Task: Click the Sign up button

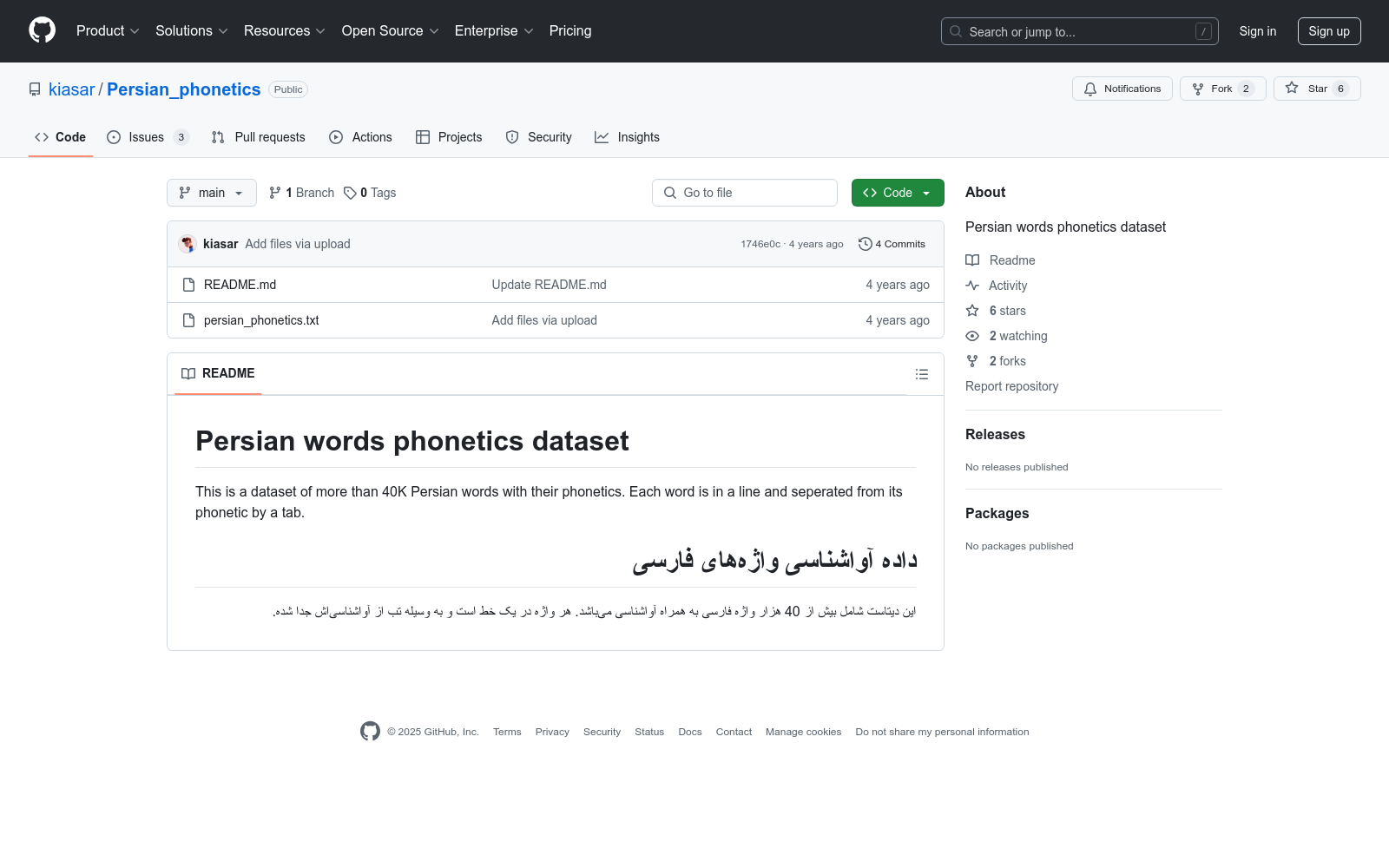Action: [1329, 31]
